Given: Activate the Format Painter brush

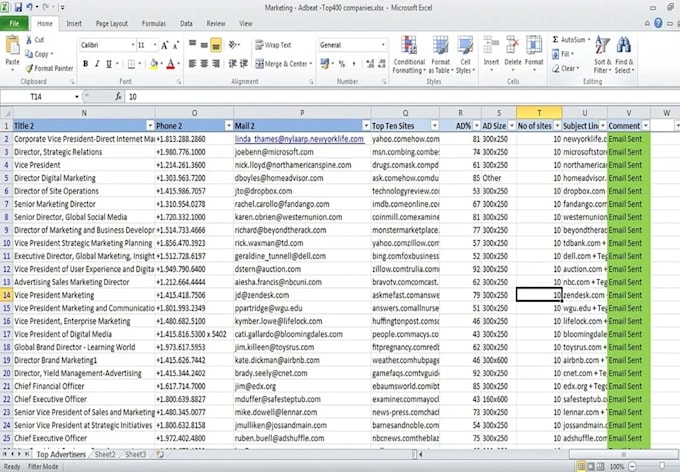Looking at the screenshot, I should (29, 68).
